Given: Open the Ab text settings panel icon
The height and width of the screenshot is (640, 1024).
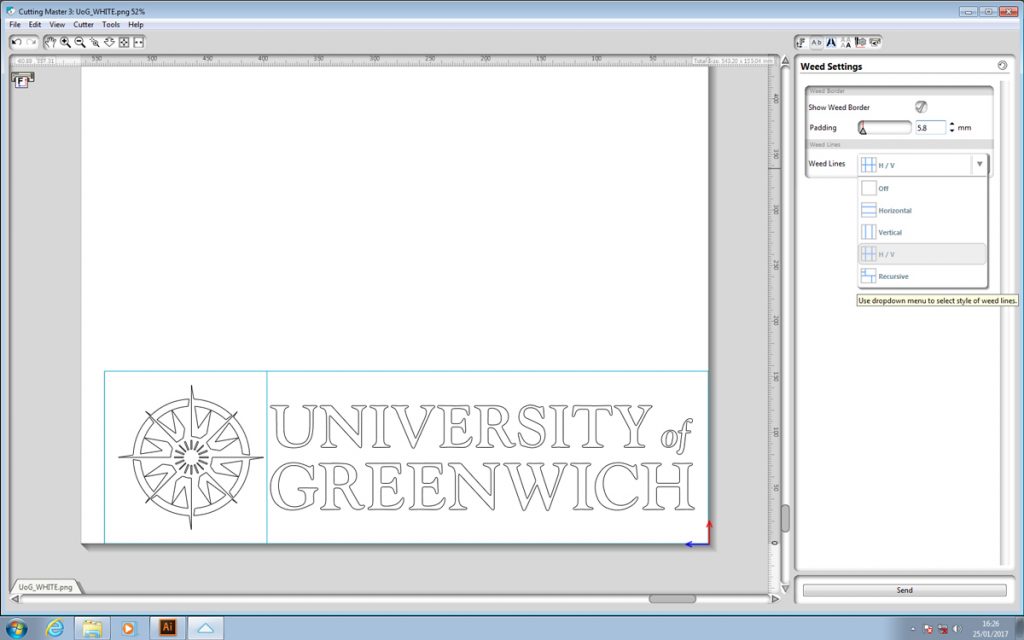Looking at the screenshot, I should (x=816, y=42).
